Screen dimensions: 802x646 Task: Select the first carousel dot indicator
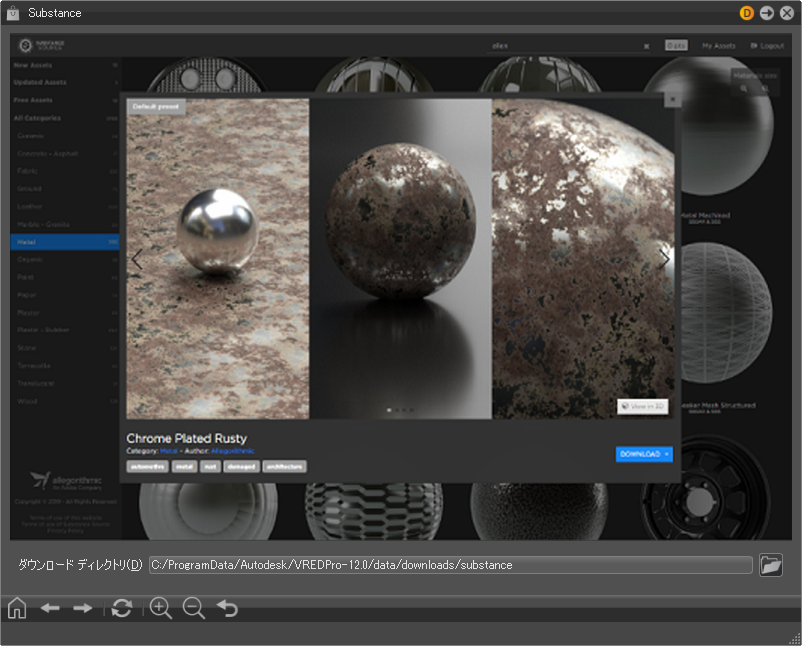[x=389, y=410]
